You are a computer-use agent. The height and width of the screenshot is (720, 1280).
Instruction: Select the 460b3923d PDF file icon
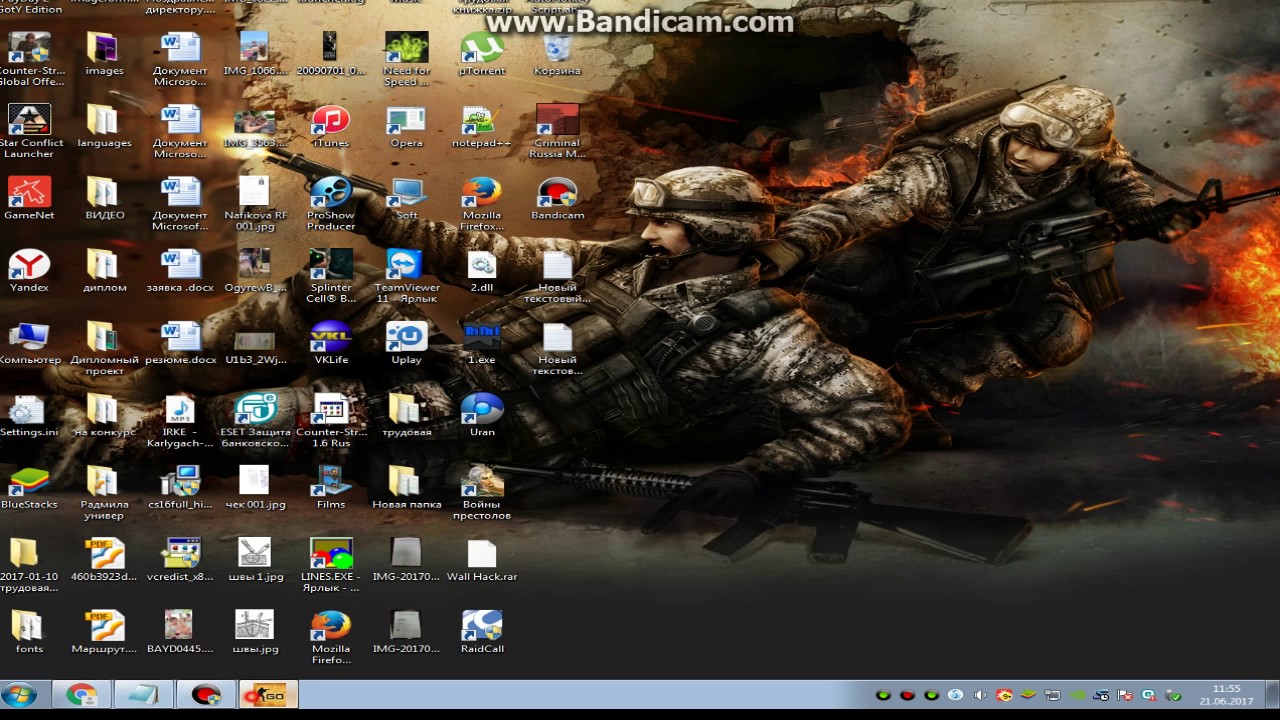[104, 559]
